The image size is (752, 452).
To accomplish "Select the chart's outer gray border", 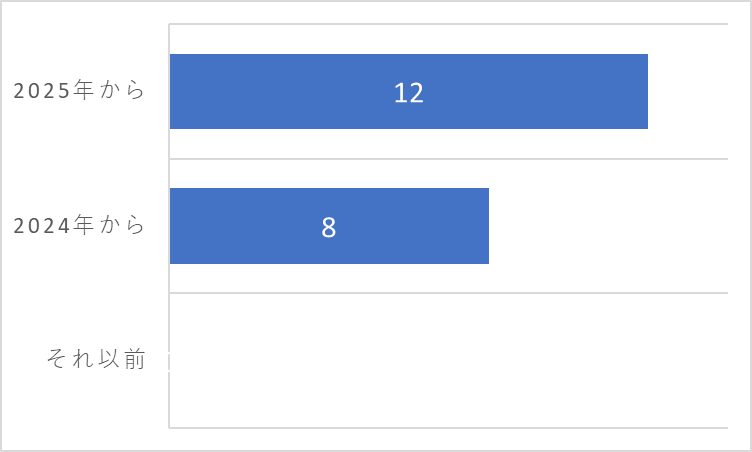I will pyautogui.click(x=376, y=1).
